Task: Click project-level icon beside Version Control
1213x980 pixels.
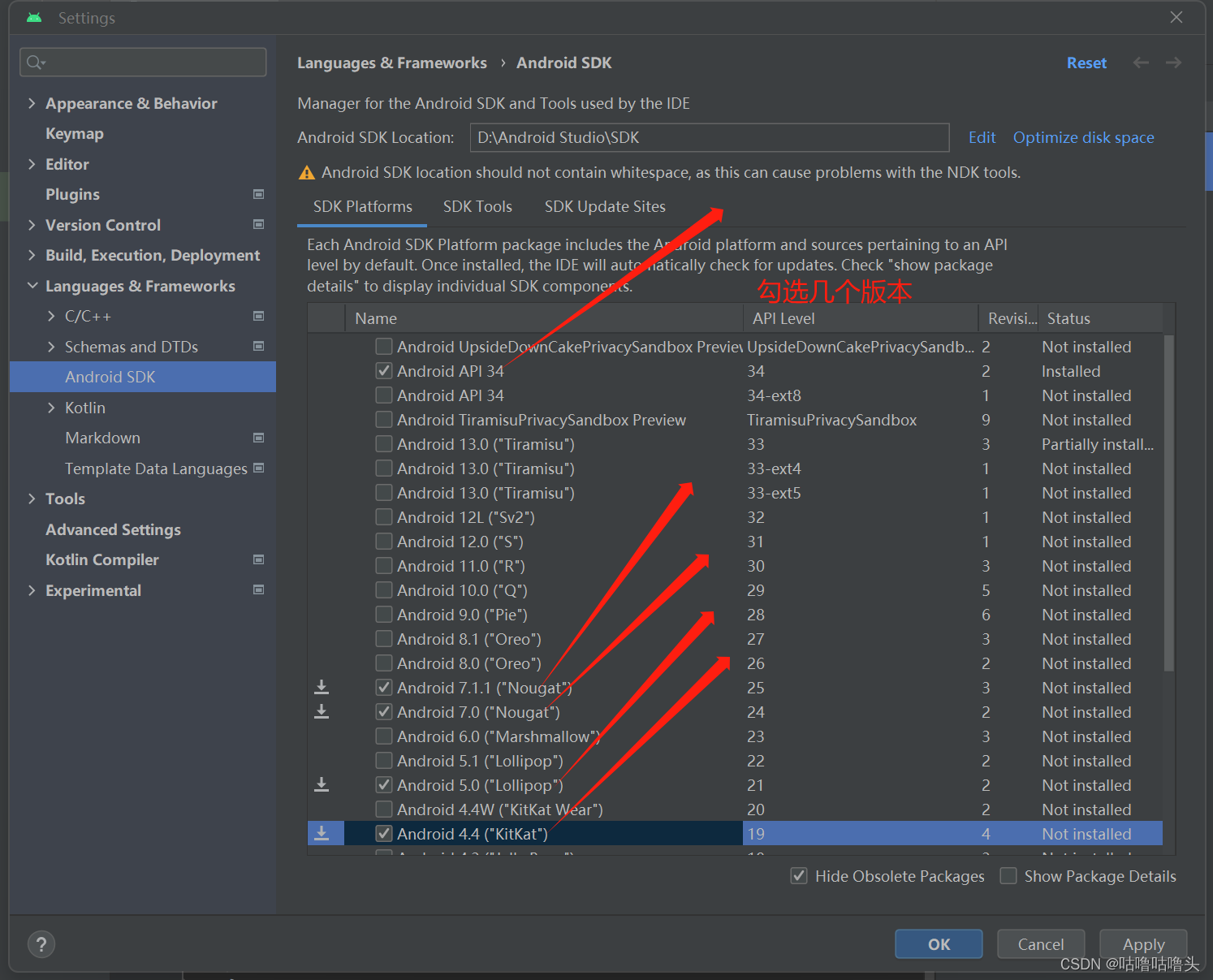Action: [x=258, y=225]
